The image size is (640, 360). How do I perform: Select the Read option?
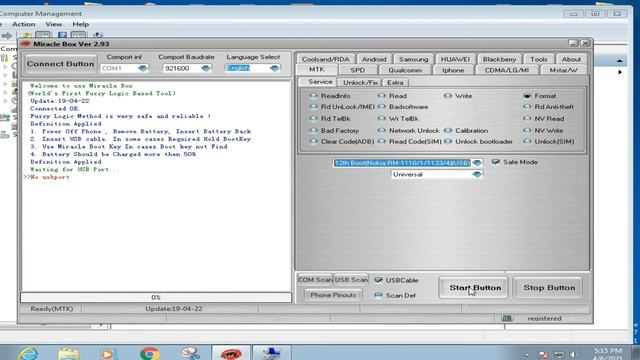(x=392, y=96)
